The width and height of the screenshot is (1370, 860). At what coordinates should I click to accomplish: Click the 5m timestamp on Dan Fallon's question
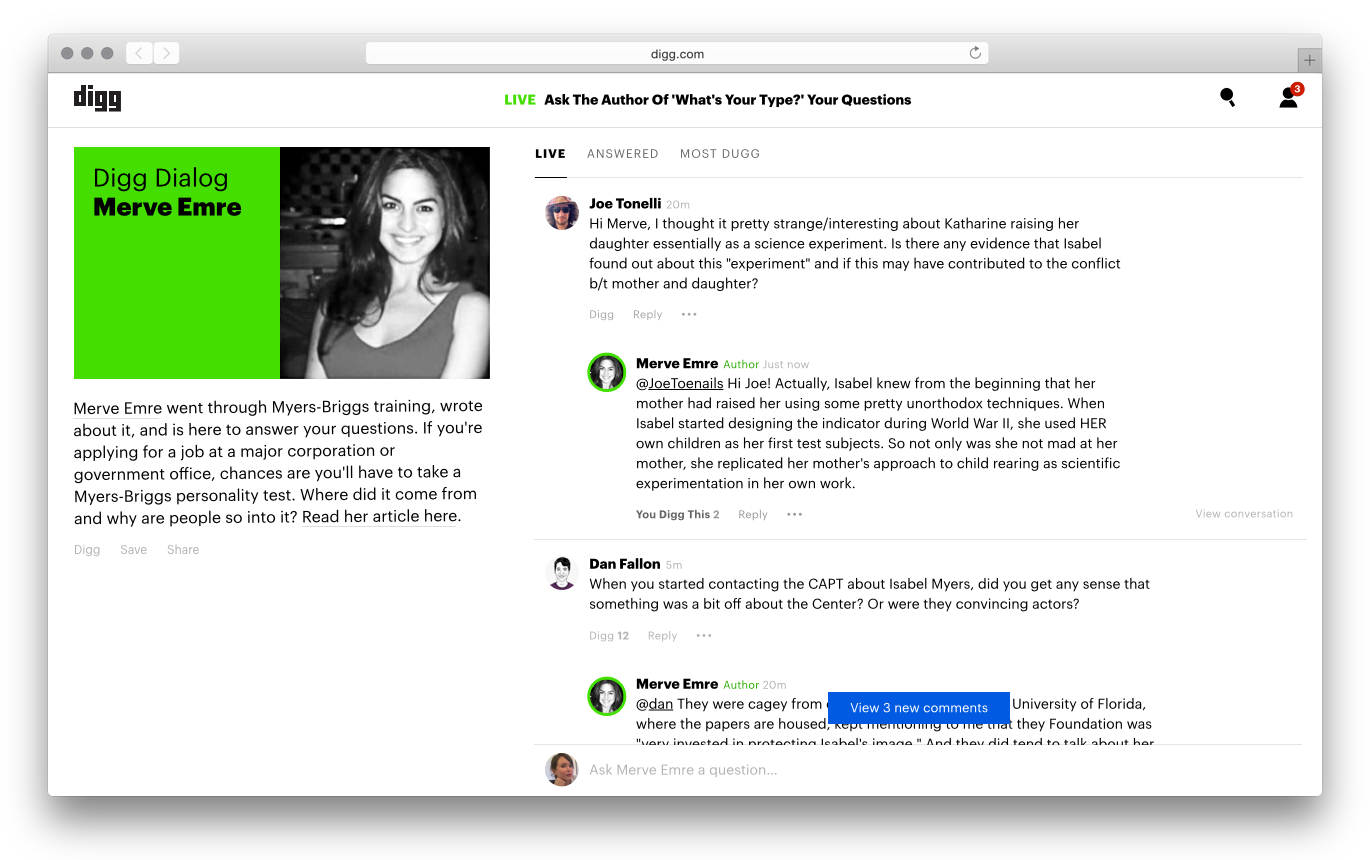coord(674,564)
